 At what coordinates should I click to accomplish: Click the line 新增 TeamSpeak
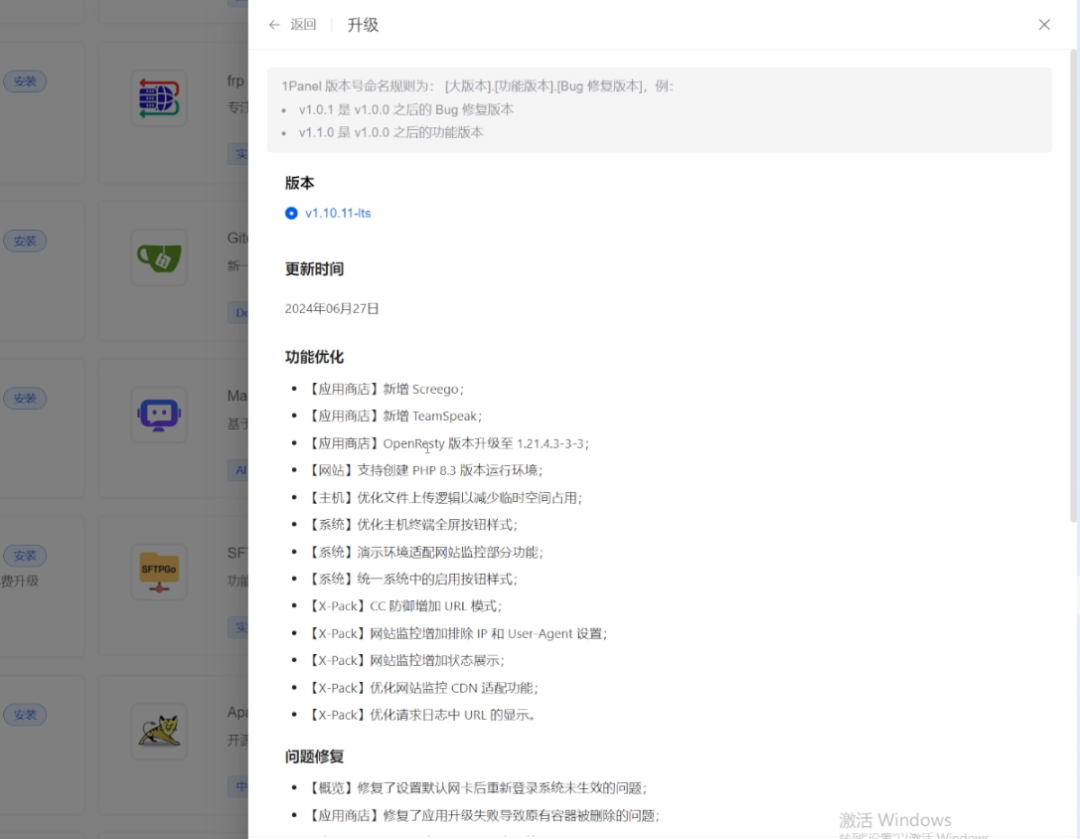[394, 416]
